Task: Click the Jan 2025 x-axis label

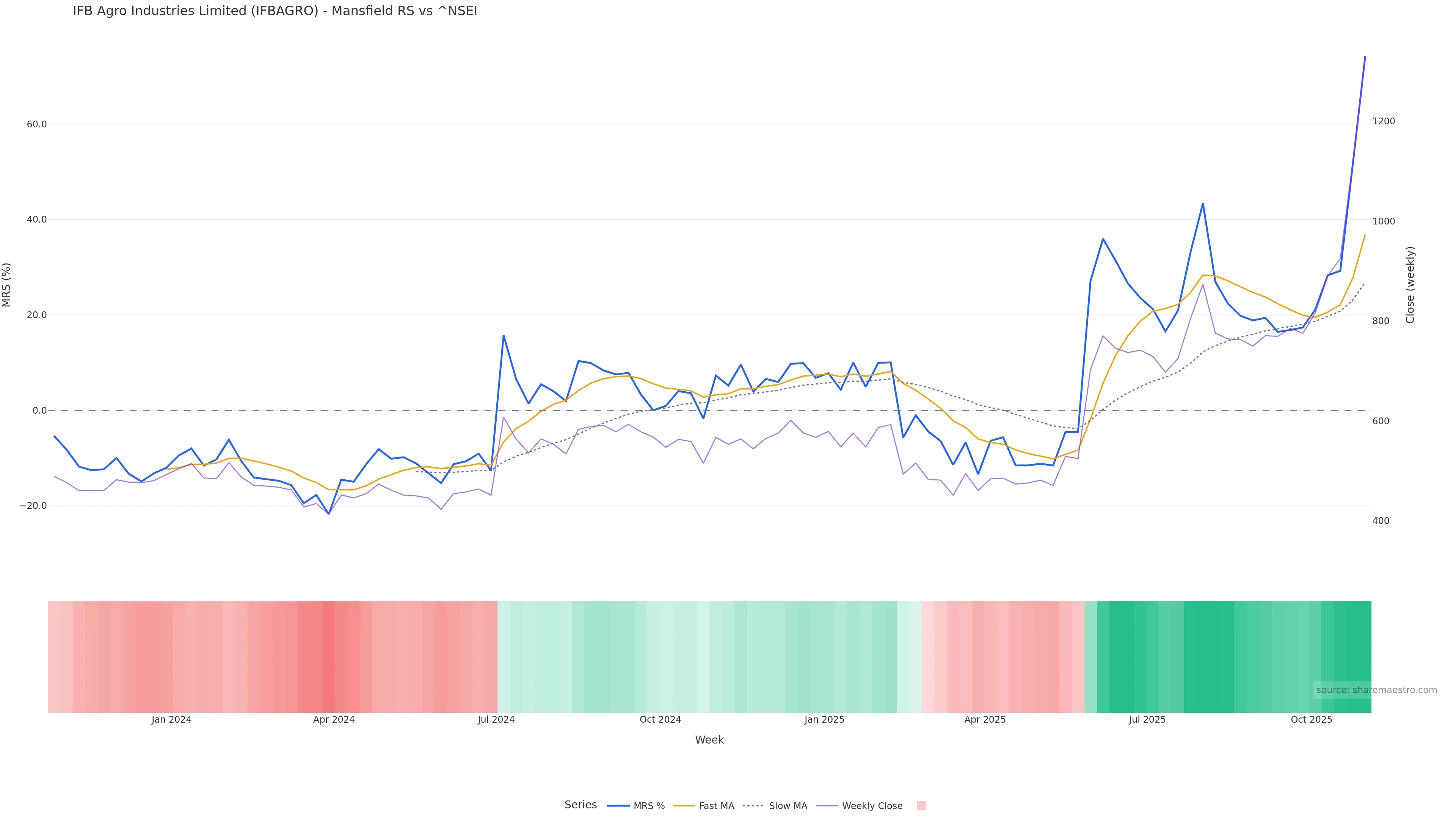Action: 824,720
